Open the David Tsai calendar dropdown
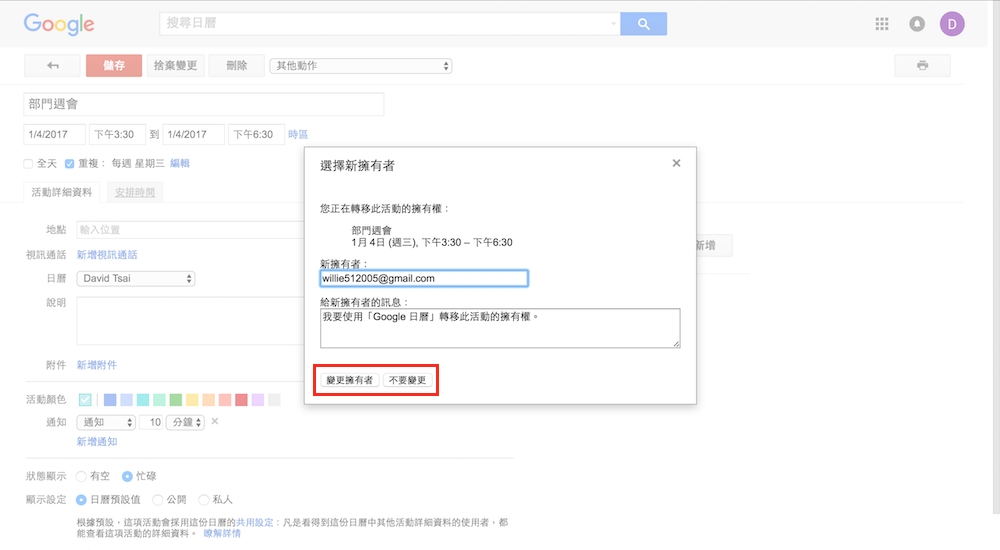Image resolution: width=1000 pixels, height=550 pixels. pyautogui.click(x=136, y=278)
